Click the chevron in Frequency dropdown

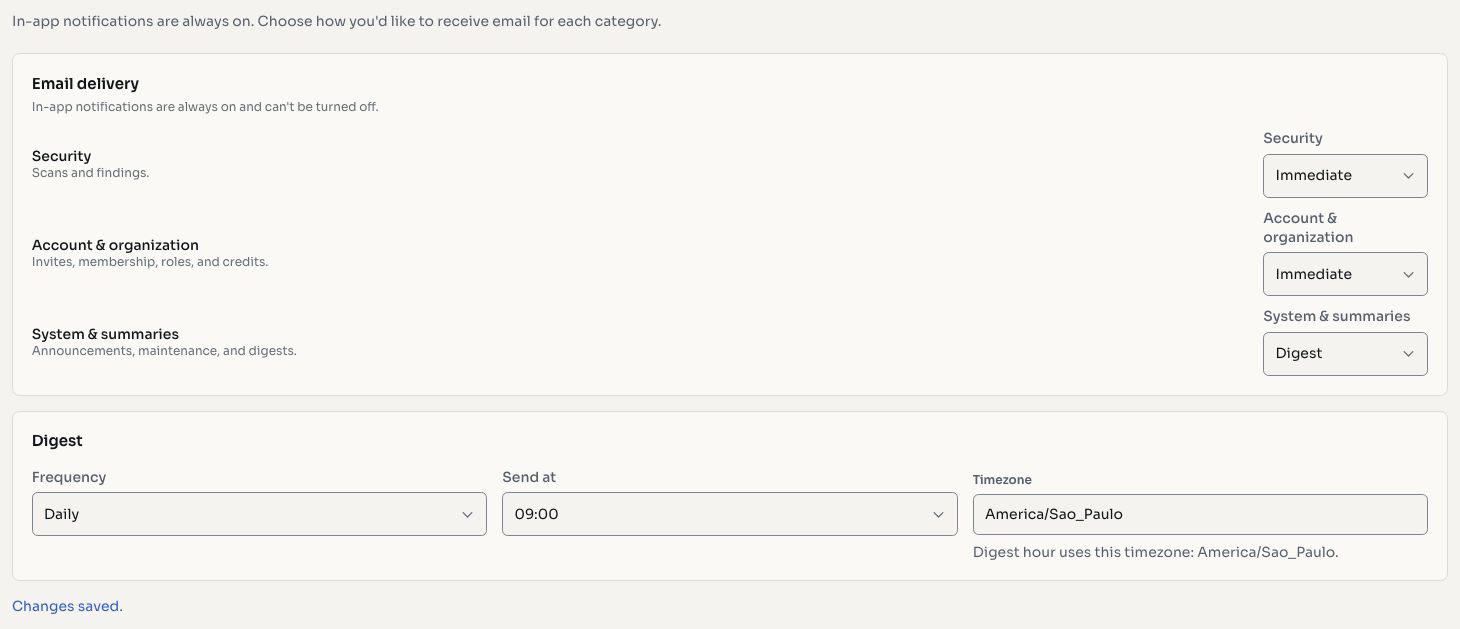[467, 515]
